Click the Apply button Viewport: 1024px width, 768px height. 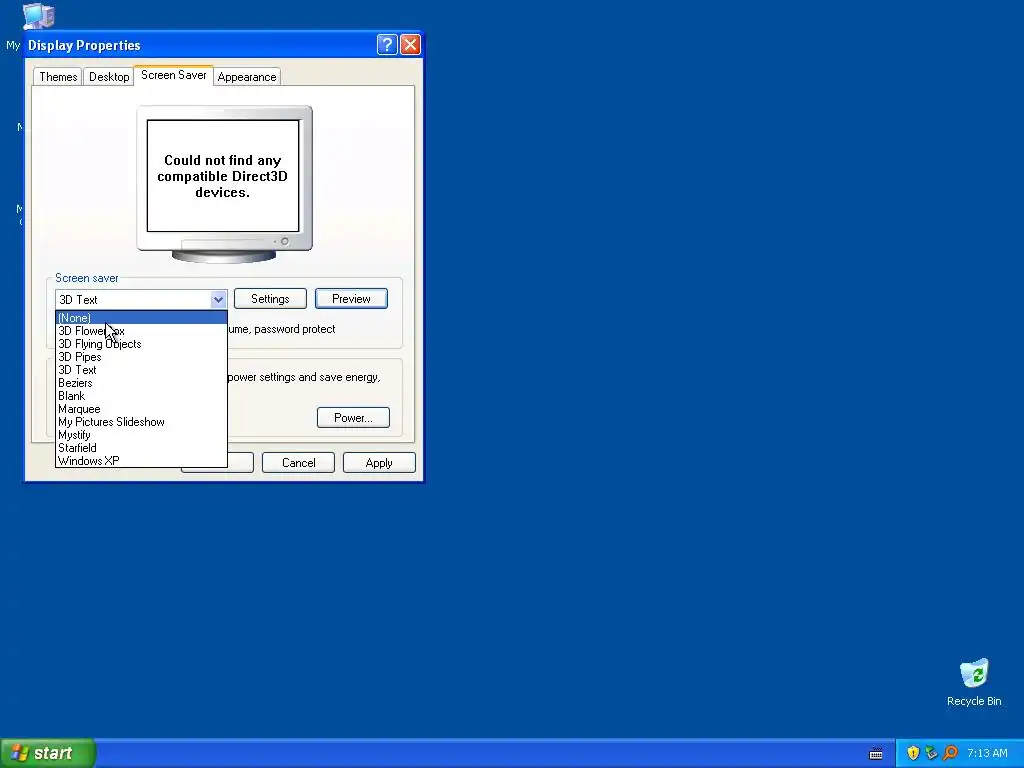(x=379, y=462)
